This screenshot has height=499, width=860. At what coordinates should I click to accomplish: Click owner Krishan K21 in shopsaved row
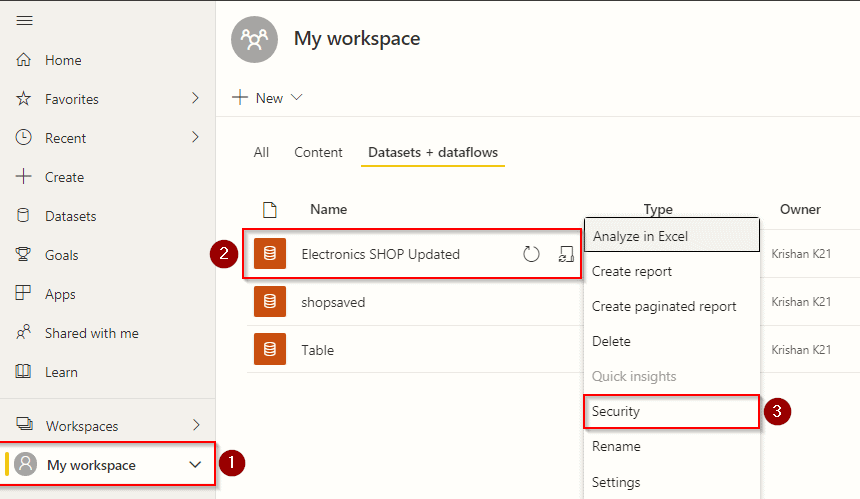click(x=801, y=302)
